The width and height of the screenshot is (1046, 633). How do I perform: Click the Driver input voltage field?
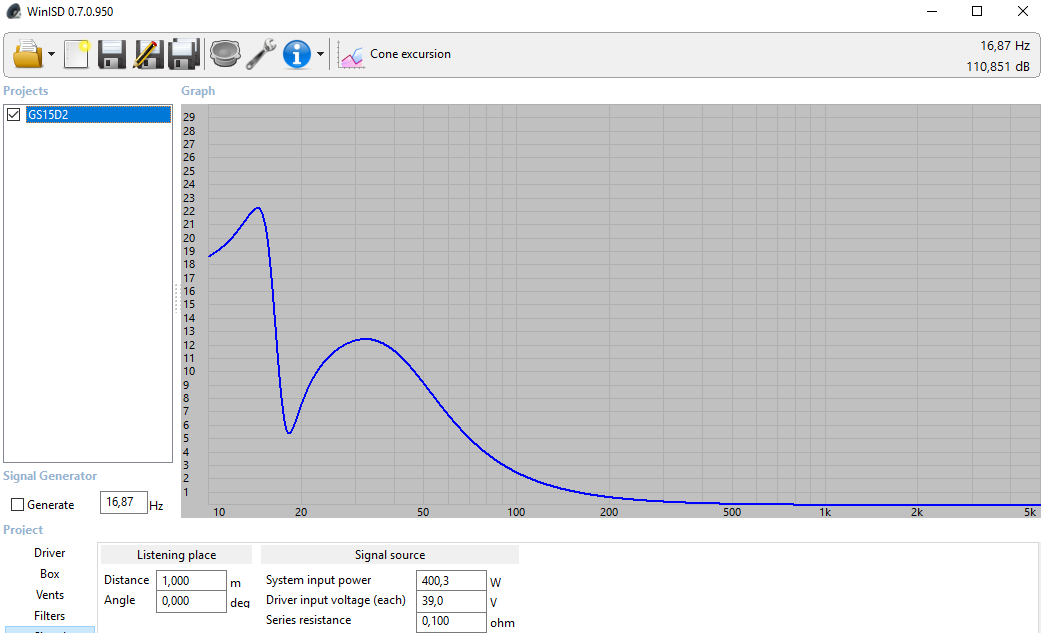point(451,601)
